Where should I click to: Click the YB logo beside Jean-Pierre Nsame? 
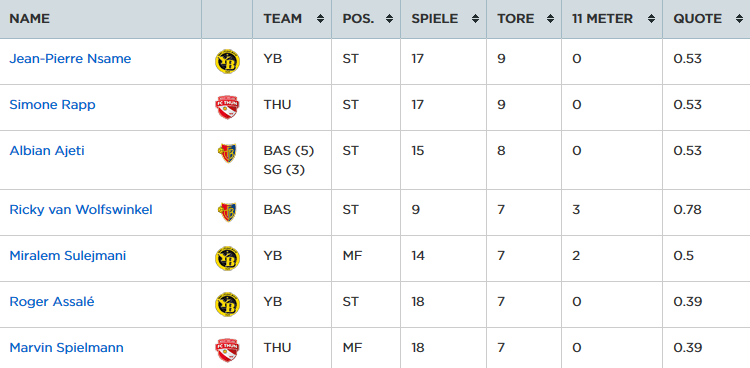tap(227, 61)
